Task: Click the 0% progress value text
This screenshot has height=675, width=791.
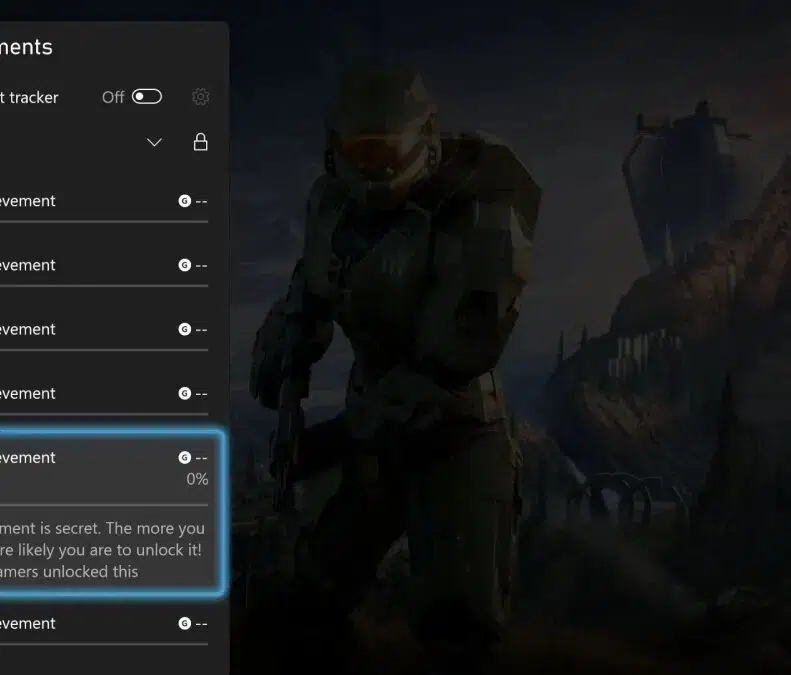Action: coord(197,479)
